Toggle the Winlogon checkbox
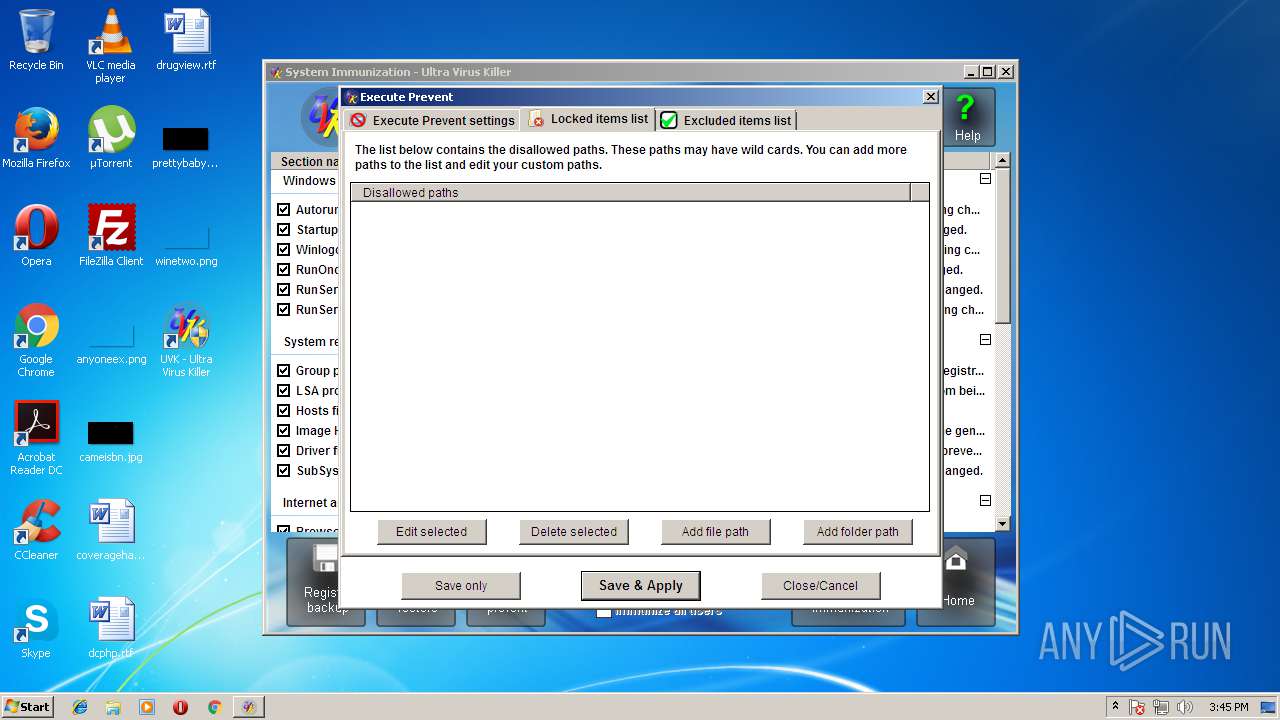 283,250
